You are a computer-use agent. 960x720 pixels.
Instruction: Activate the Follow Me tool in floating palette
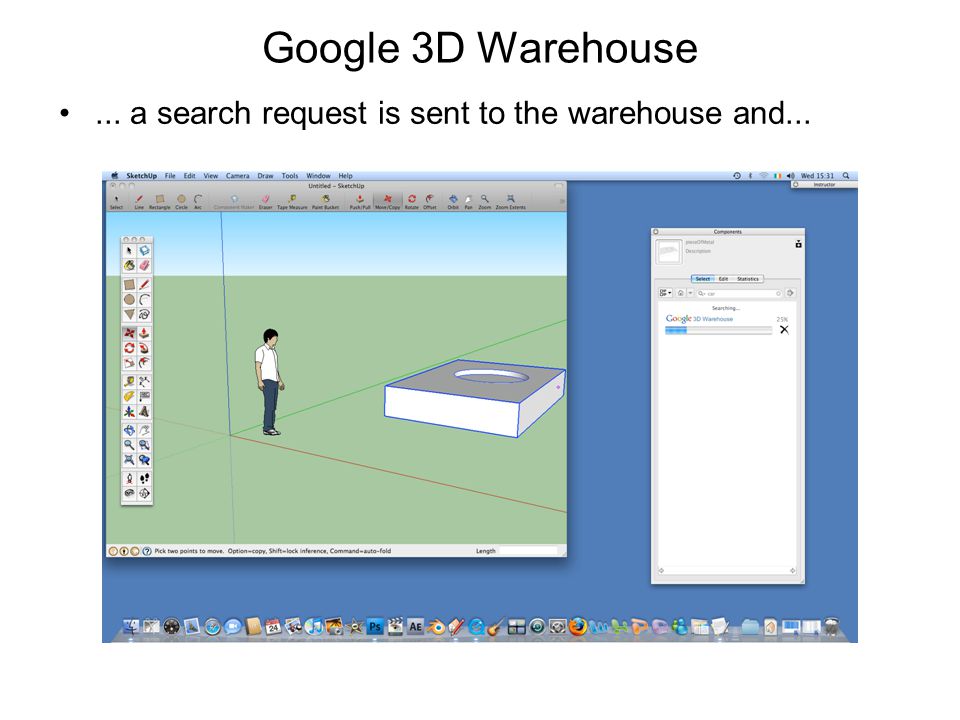tap(144, 348)
